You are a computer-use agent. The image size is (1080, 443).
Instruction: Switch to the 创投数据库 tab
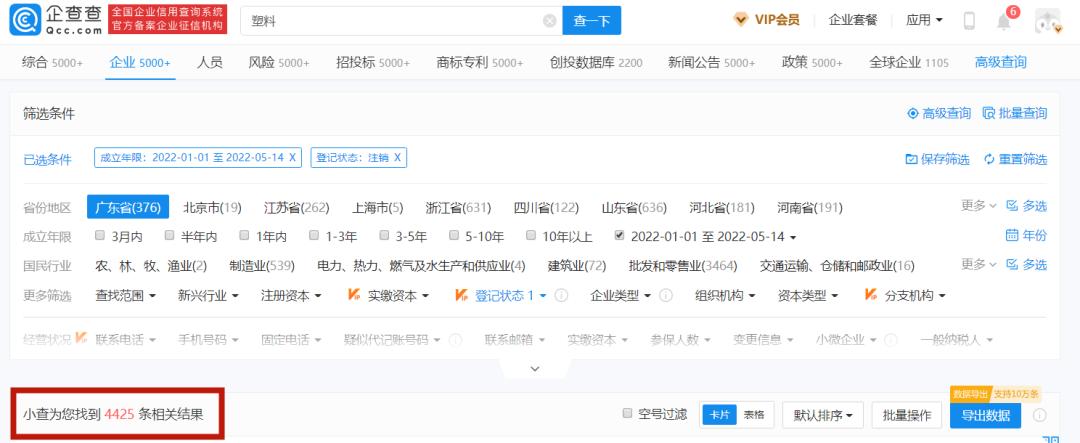(596, 63)
